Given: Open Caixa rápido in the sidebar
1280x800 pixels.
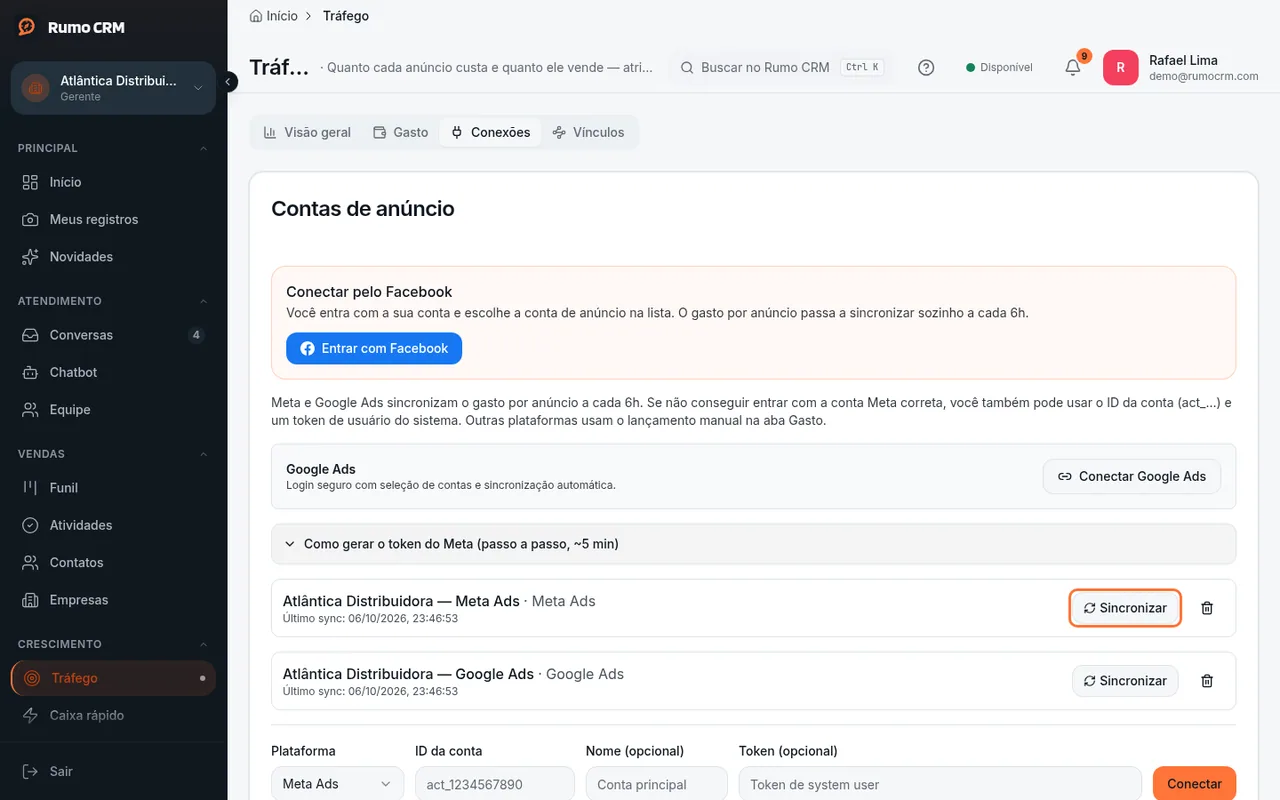Looking at the screenshot, I should [113, 715].
